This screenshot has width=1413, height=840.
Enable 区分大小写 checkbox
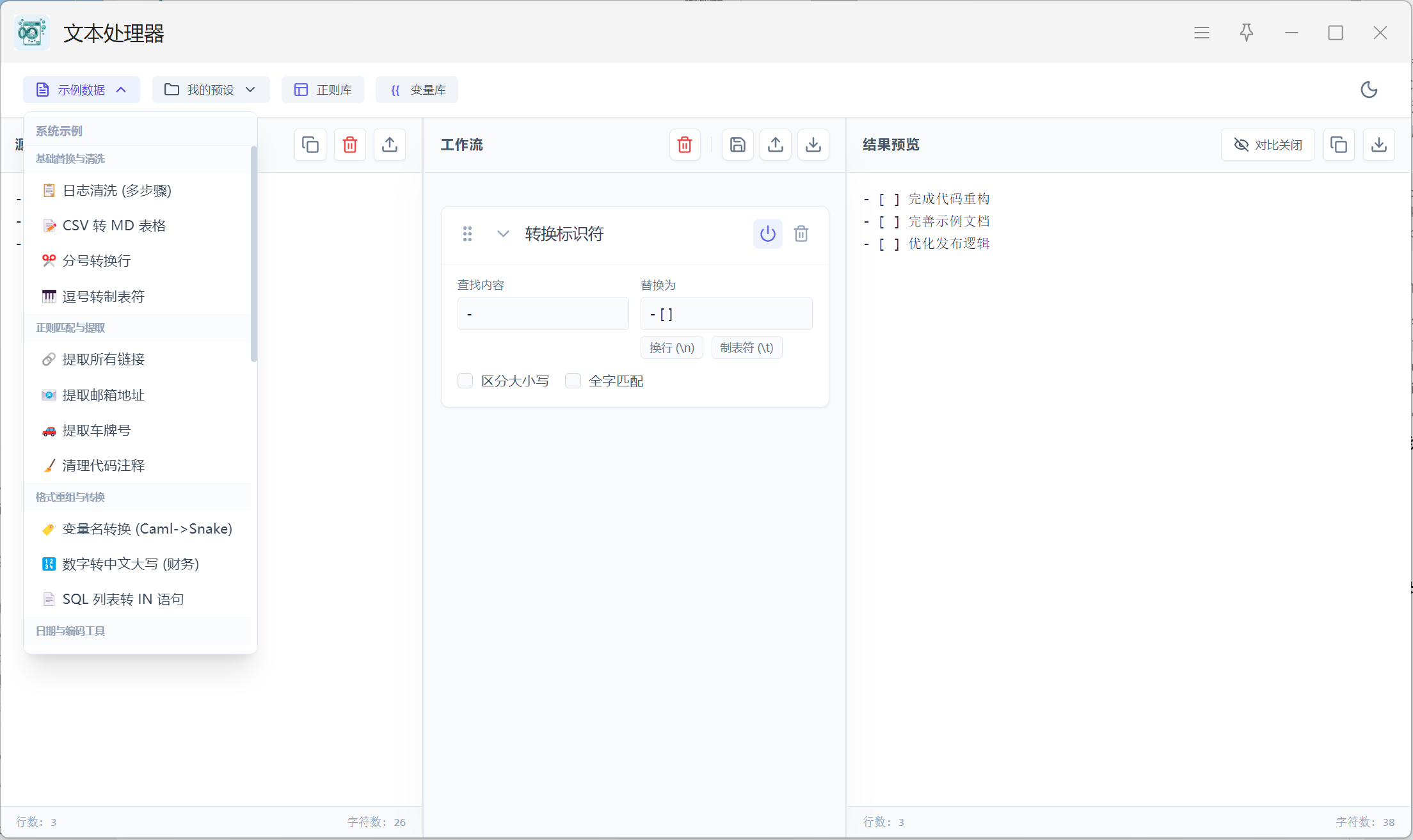tap(465, 381)
